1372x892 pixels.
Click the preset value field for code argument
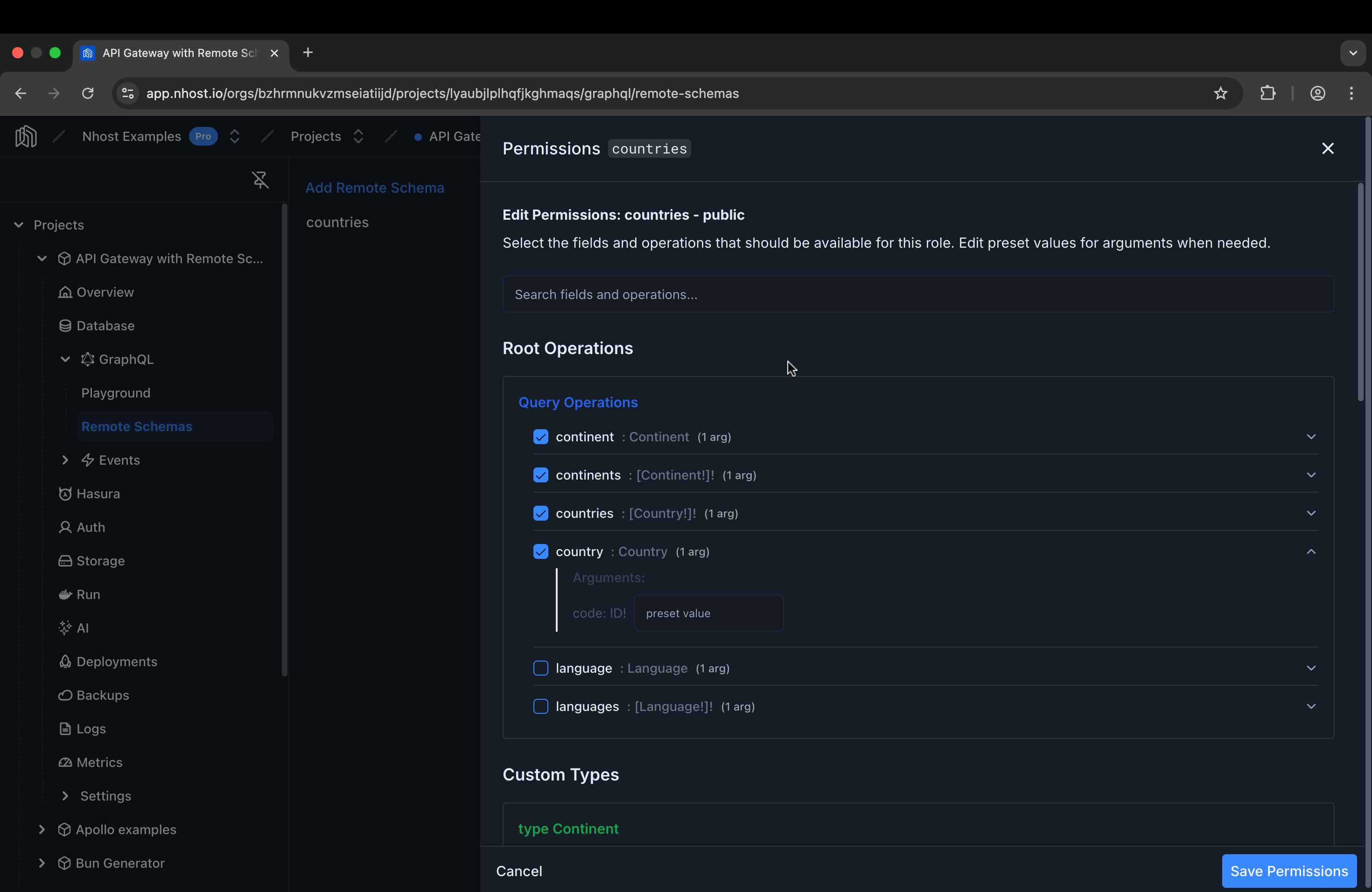click(708, 613)
